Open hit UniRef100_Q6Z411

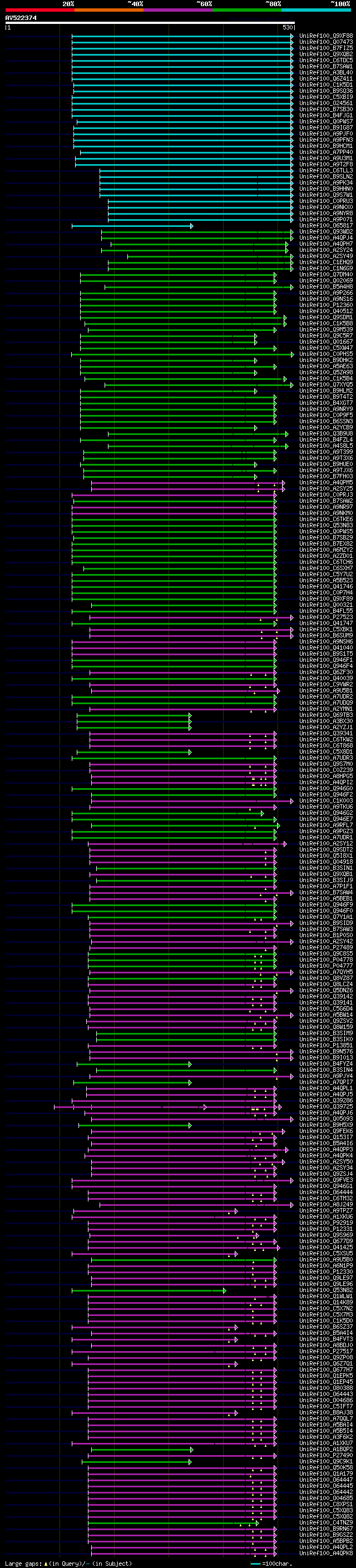[x=326, y=78]
